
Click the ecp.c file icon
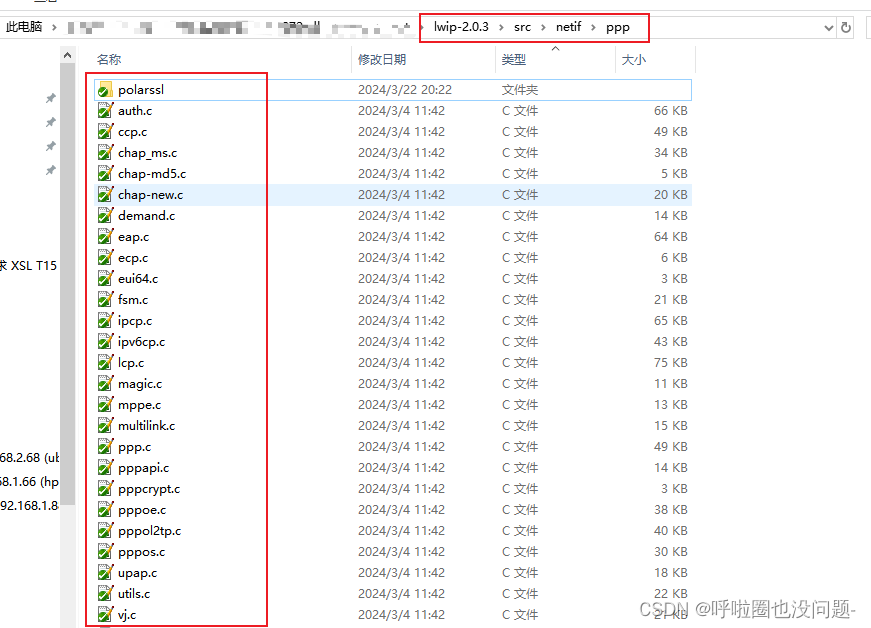coord(105,258)
